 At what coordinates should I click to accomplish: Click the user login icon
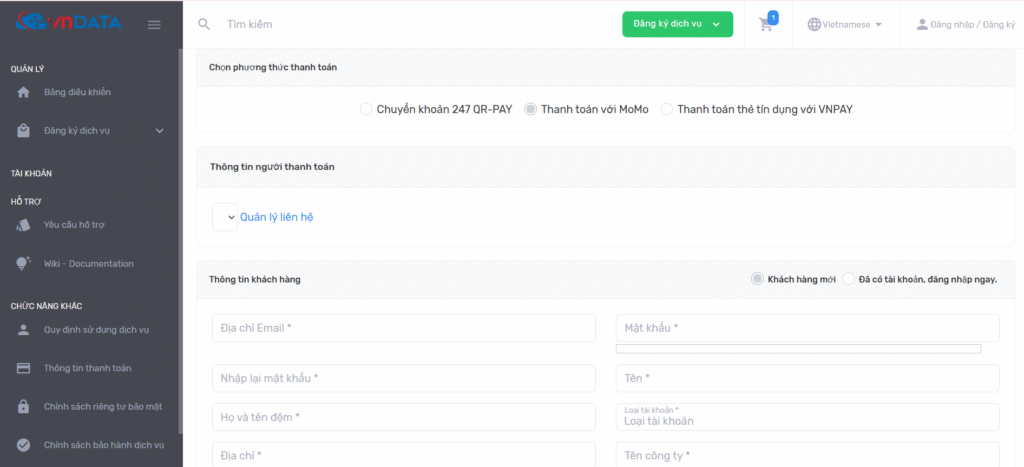pyautogui.click(x=922, y=24)
